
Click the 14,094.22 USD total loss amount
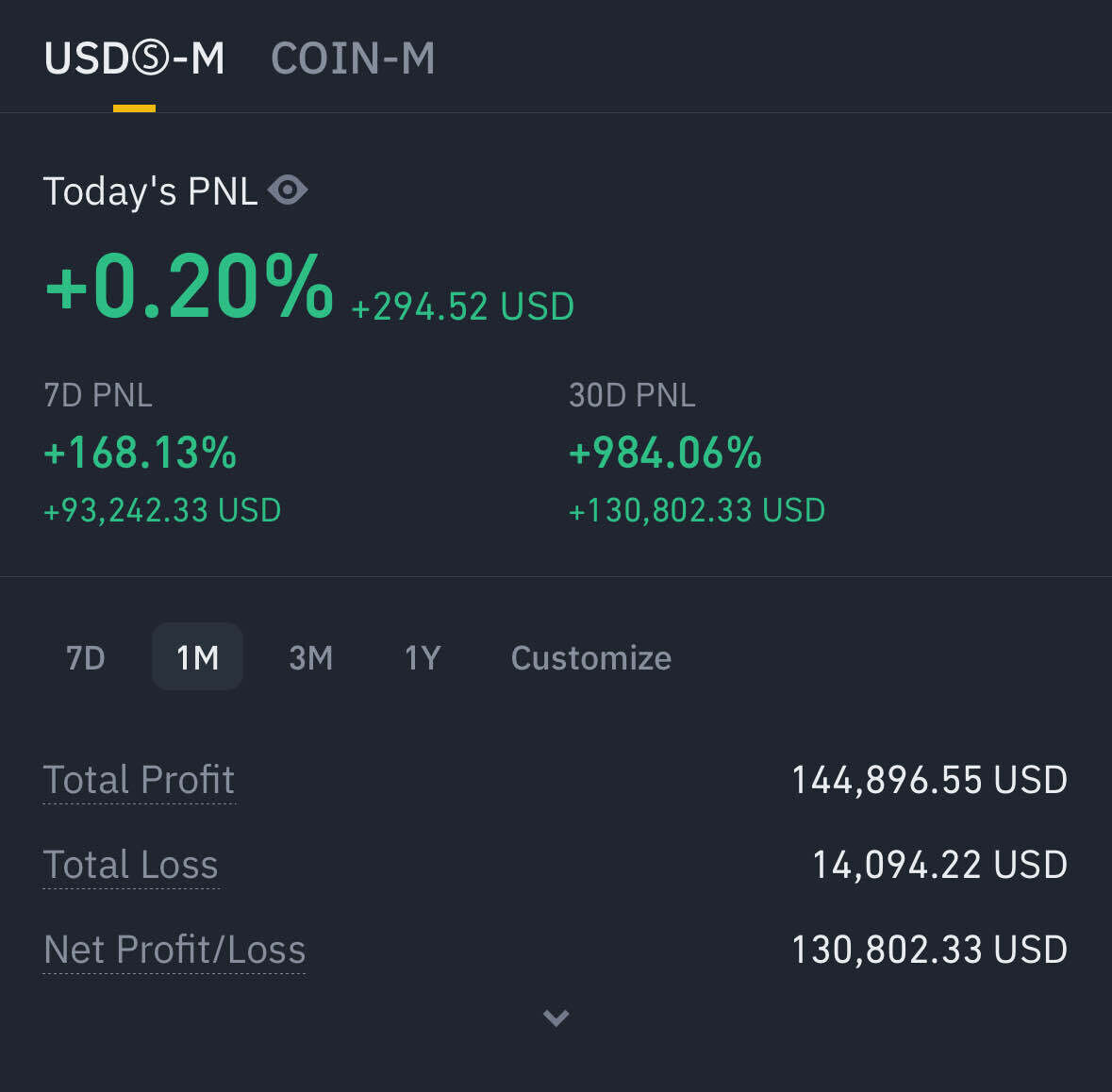click(939, 865)
